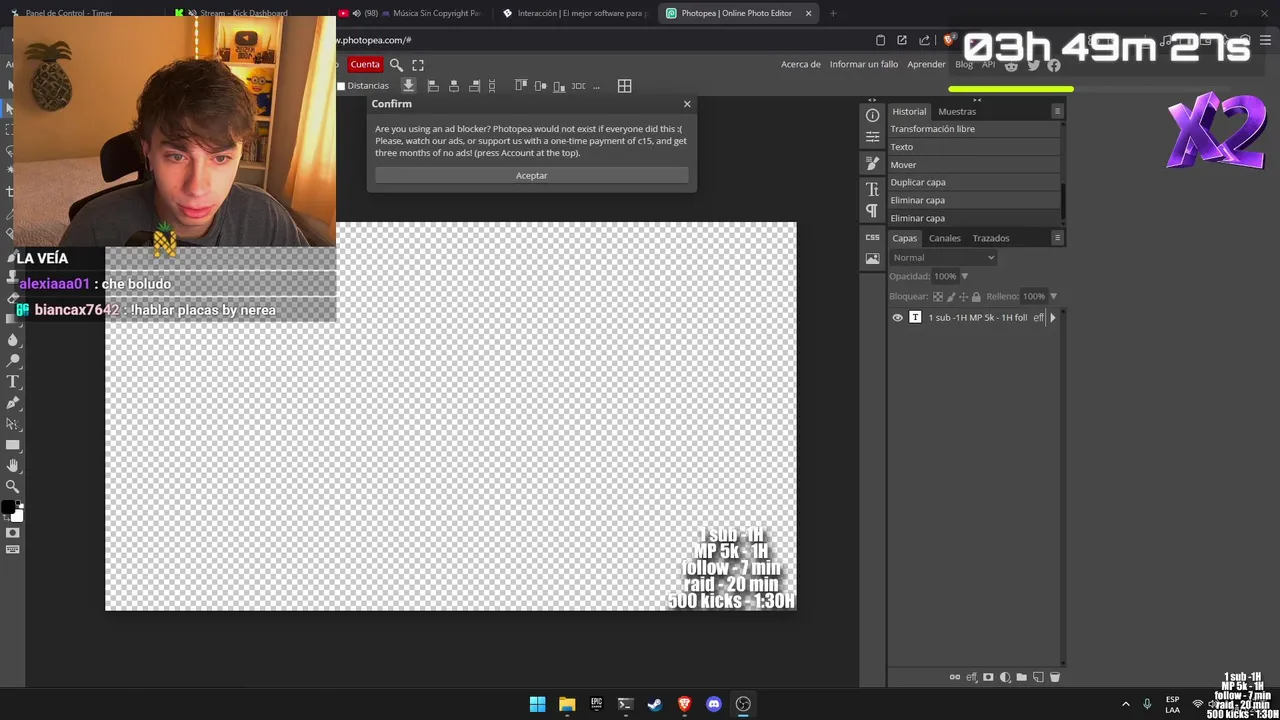Click the background white color swatch

click(x=17, y=515)
